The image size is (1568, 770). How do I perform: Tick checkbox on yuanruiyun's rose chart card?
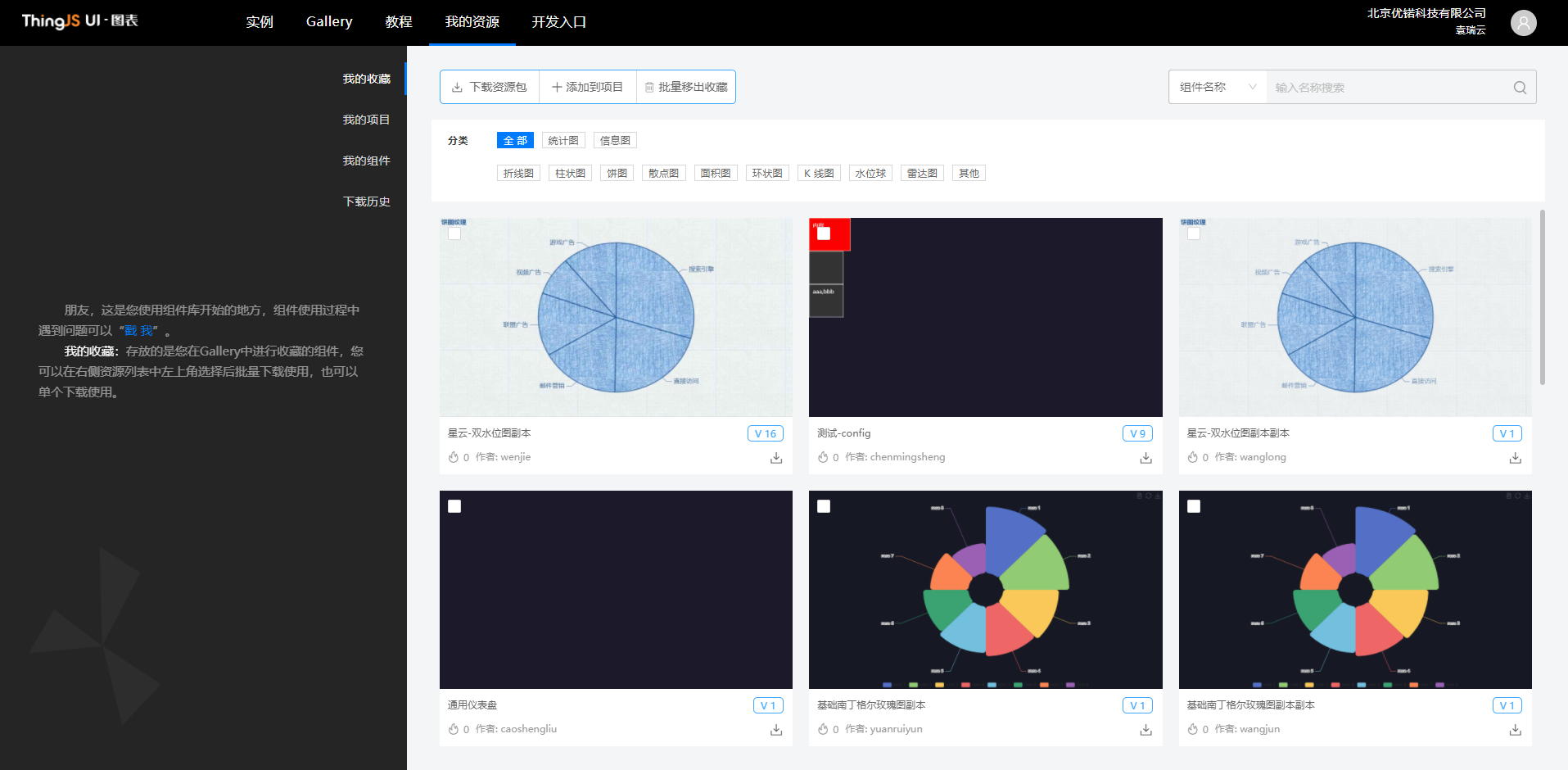coord(824,506)
